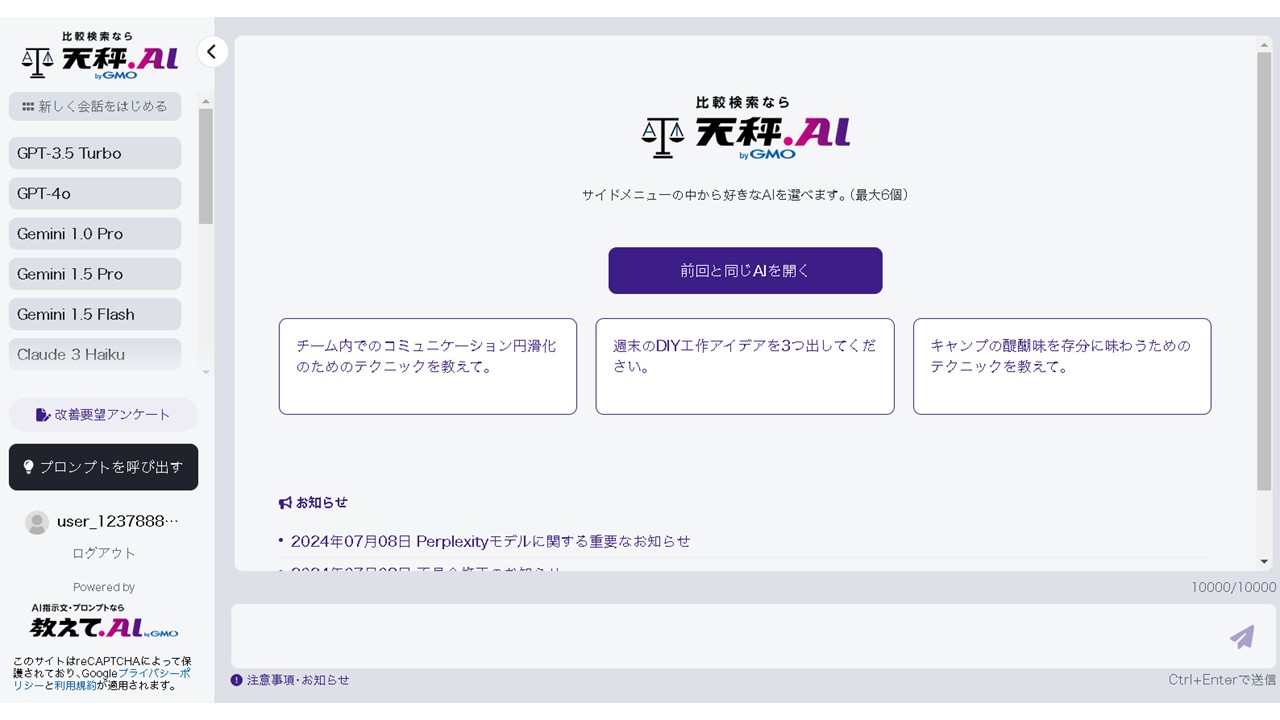
Task: Click the DIY工作アイデア suggestion card
Action: tap(744, 366)
